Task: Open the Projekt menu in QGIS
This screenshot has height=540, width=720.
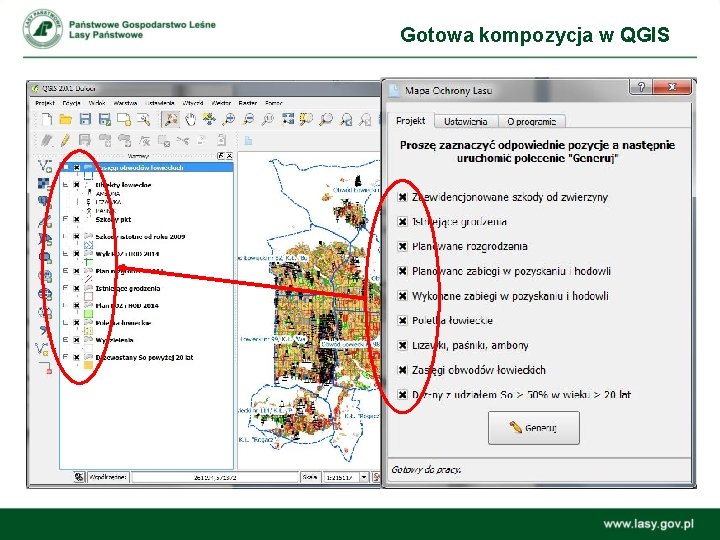Action: point(45,103)
